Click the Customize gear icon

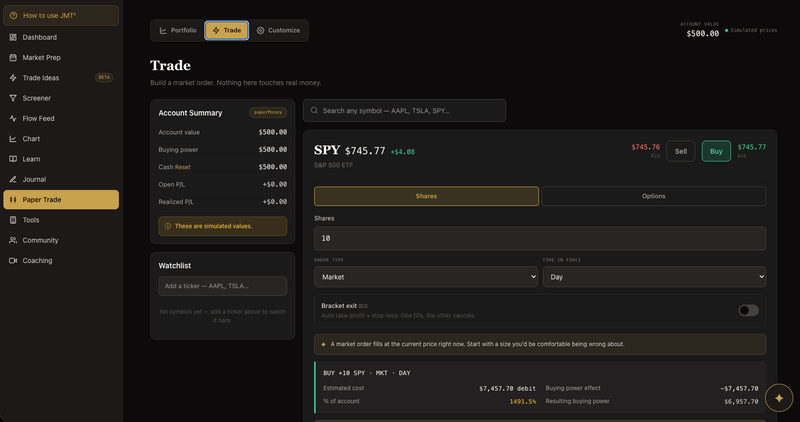click(x=260, y=31)
